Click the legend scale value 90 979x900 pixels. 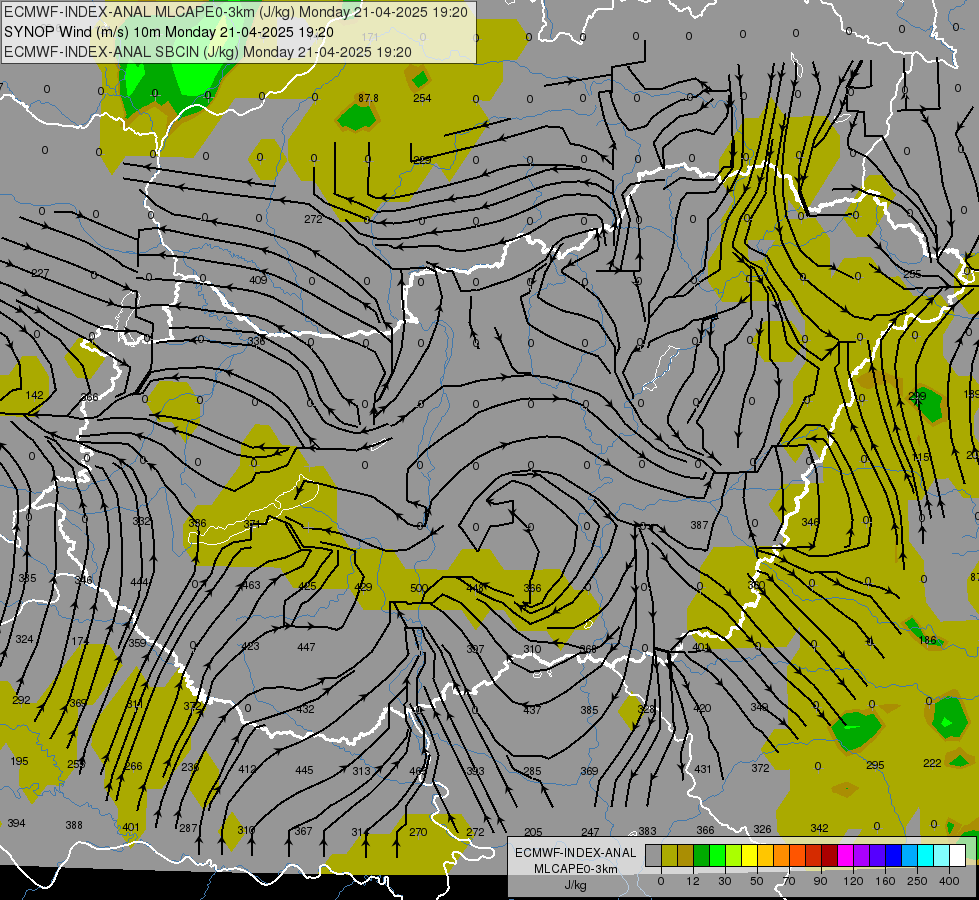[821, 881]
